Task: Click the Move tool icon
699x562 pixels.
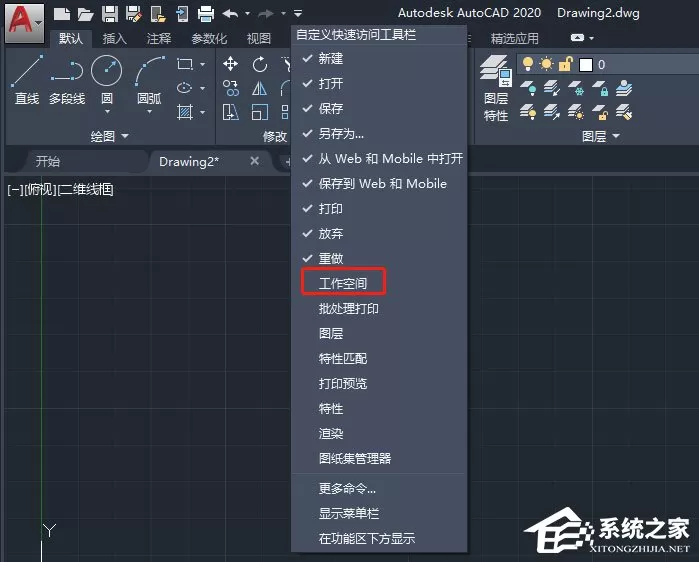Action: [x=230, y=64]
